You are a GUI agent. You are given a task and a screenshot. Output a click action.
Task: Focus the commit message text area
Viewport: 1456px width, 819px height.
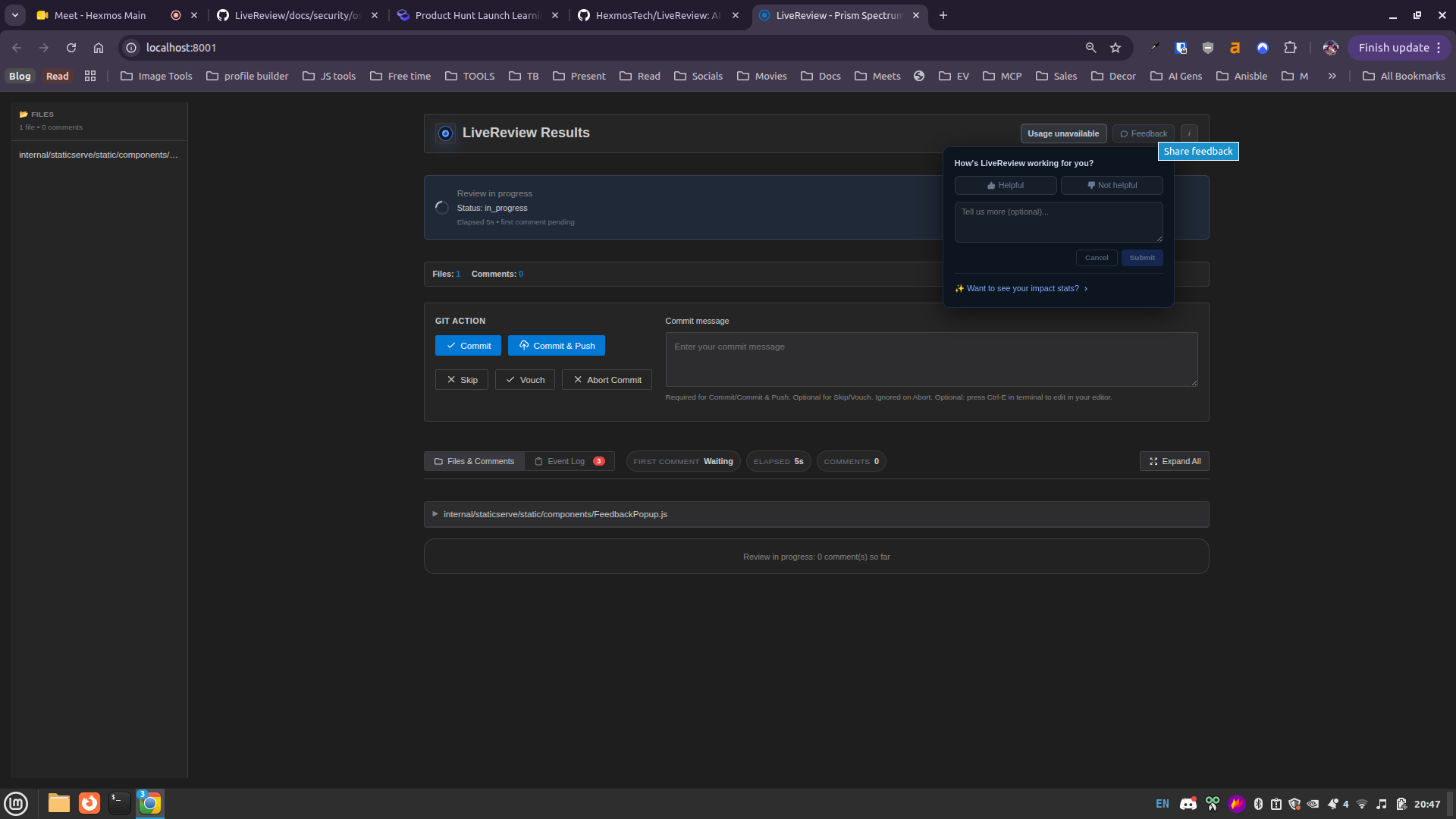coord(931,359)
